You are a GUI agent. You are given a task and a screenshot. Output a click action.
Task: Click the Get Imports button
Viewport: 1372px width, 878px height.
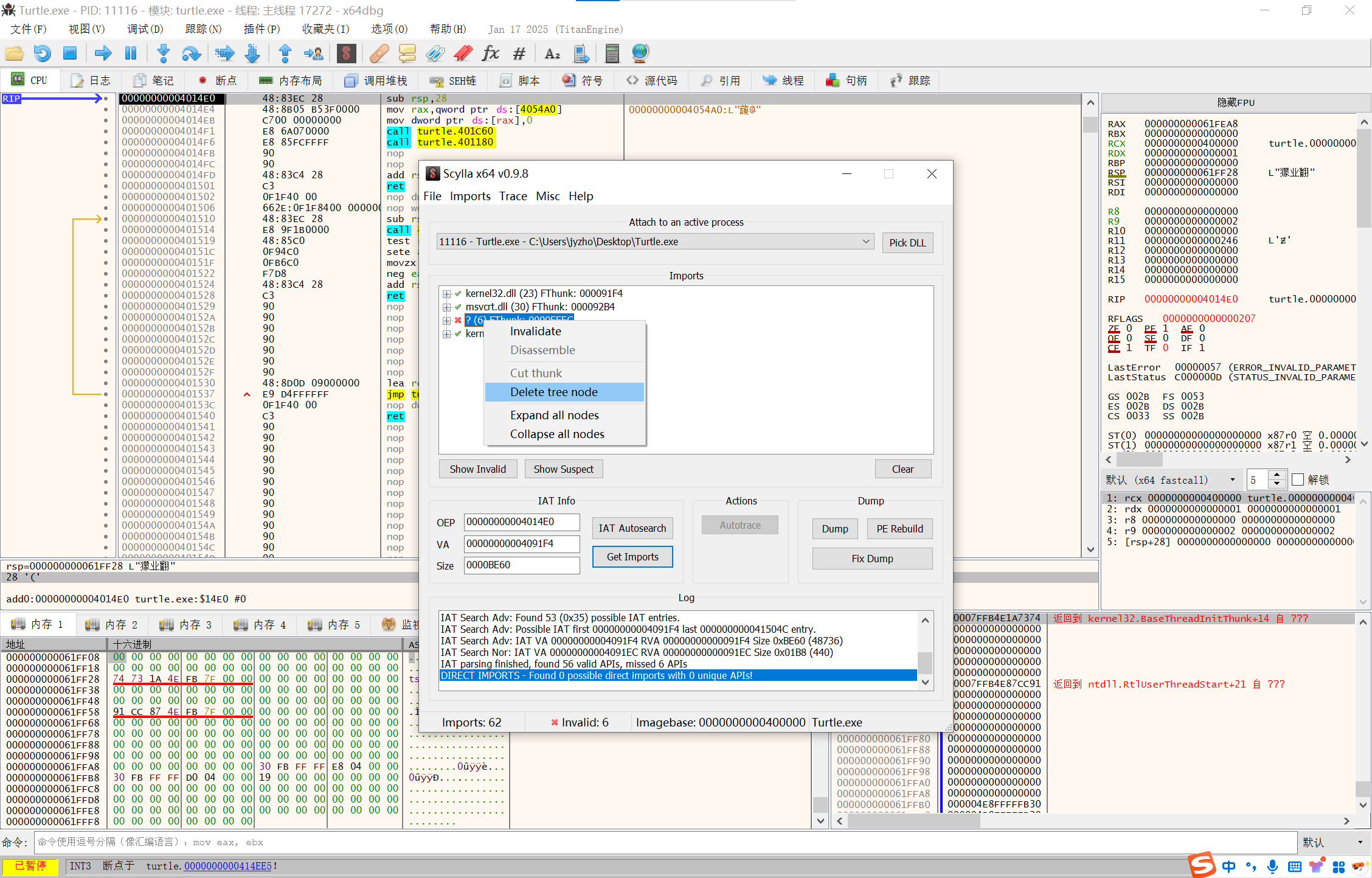pos(632,557)
